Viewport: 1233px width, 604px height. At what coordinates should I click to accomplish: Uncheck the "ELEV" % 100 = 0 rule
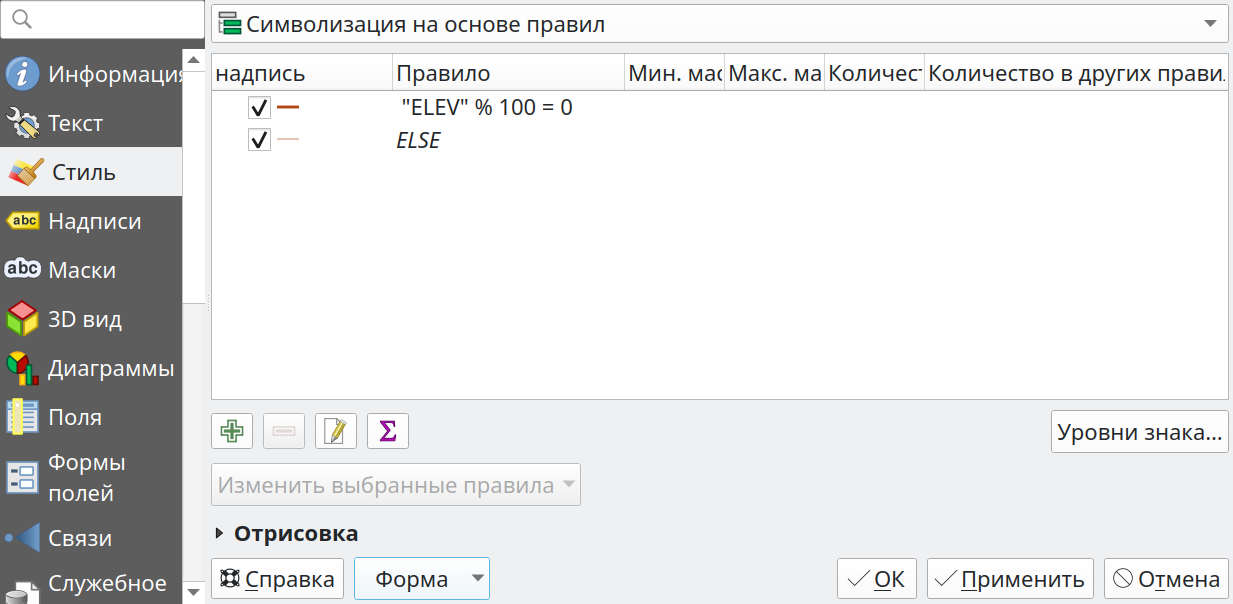click(260, 107)
